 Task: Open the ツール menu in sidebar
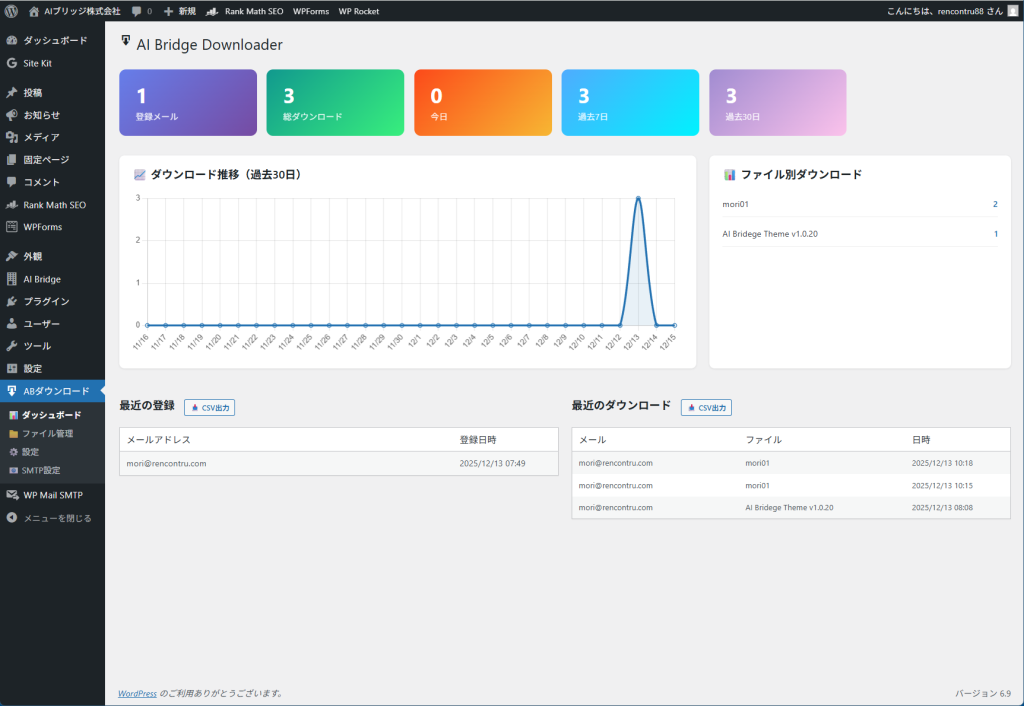37,346
